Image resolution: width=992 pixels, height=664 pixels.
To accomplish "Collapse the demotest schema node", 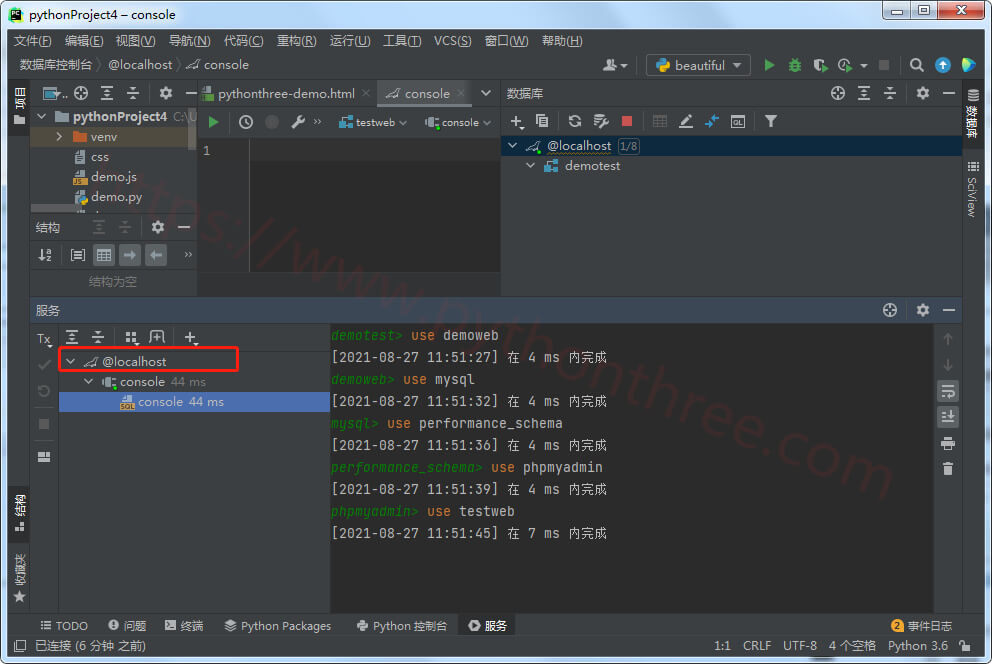I will click(x=530, y=166).
